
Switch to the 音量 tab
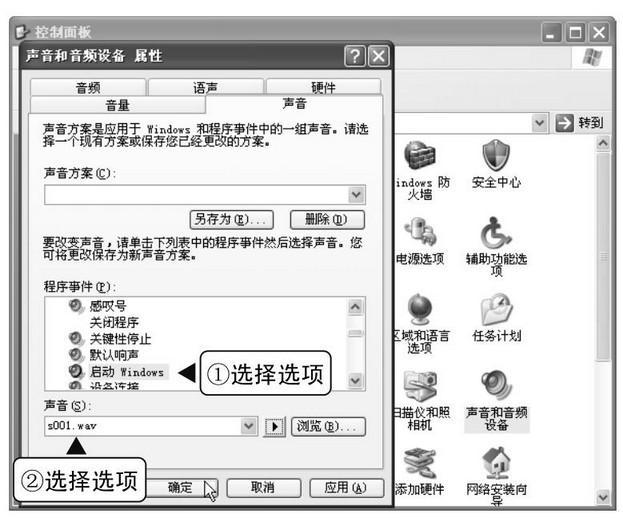click(x=118, y=105)
